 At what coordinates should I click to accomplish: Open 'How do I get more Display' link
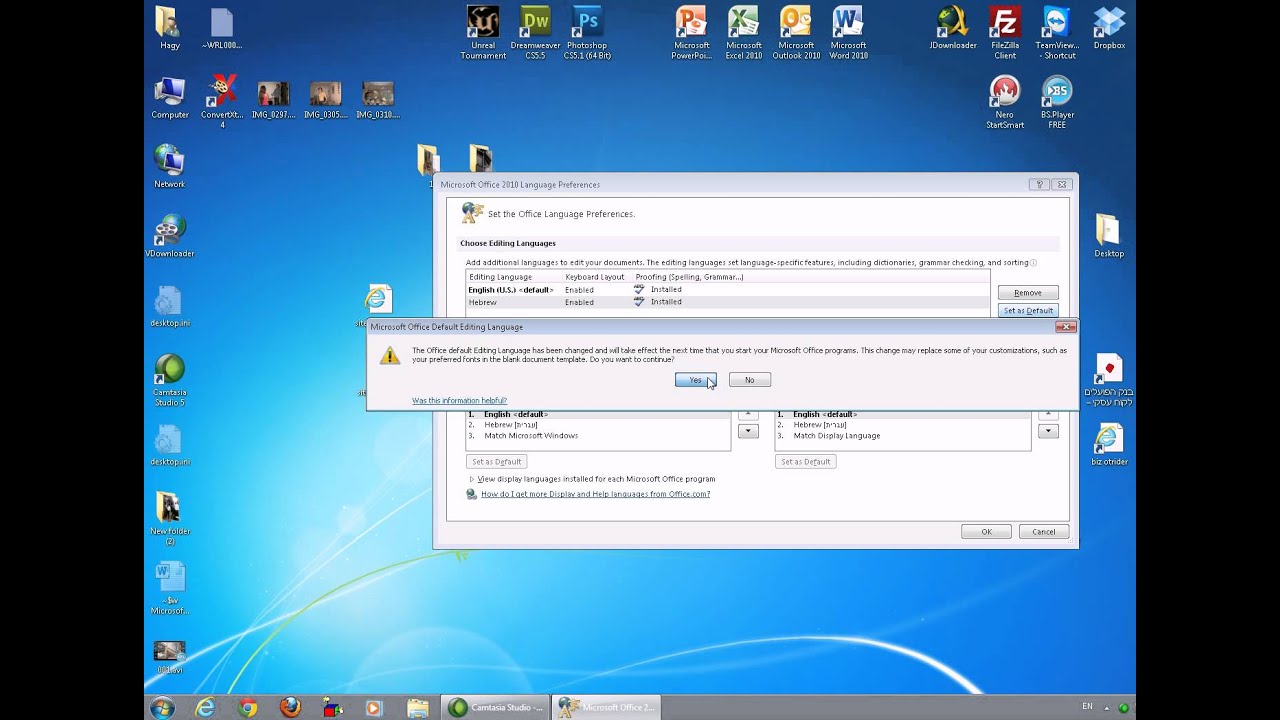point(595,494)
